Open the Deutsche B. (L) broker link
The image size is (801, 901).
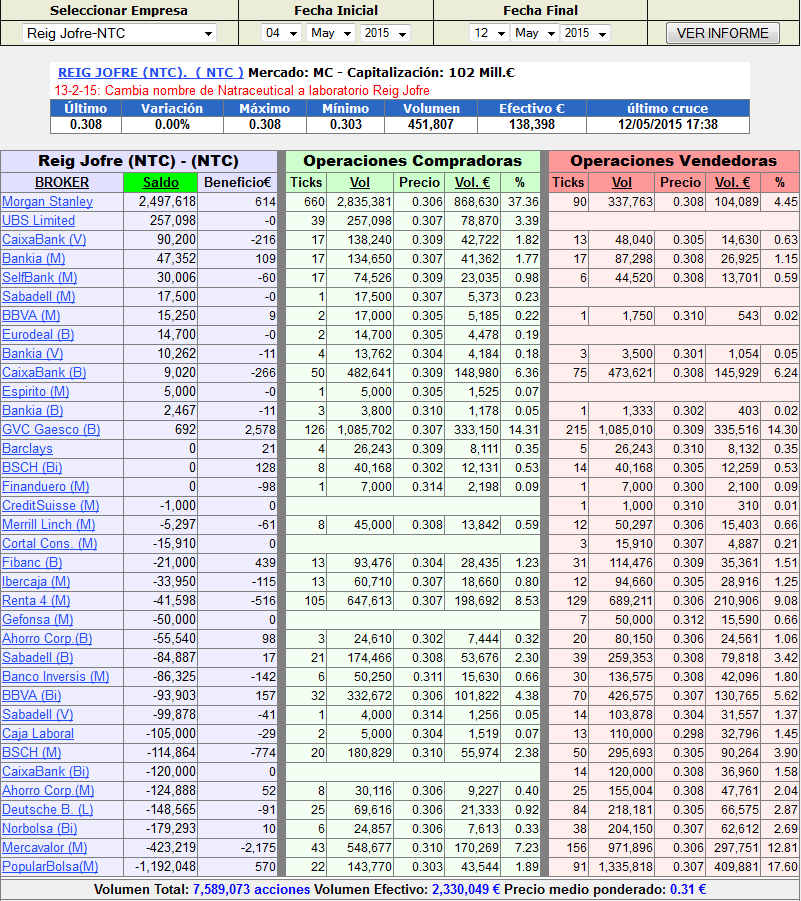(x=48, y=809)
